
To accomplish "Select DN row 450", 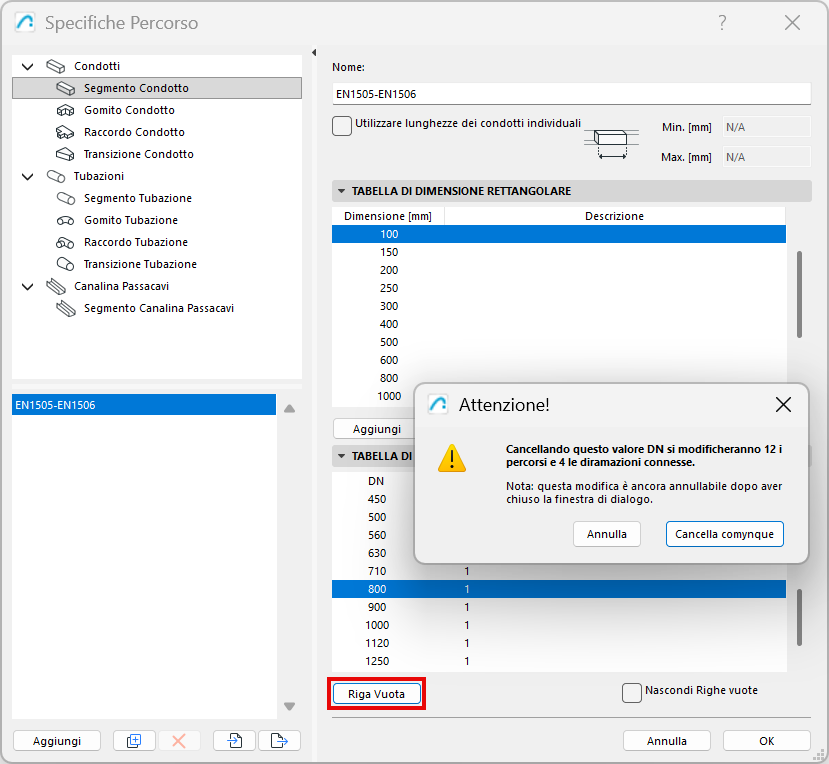I will click(373, 499).
